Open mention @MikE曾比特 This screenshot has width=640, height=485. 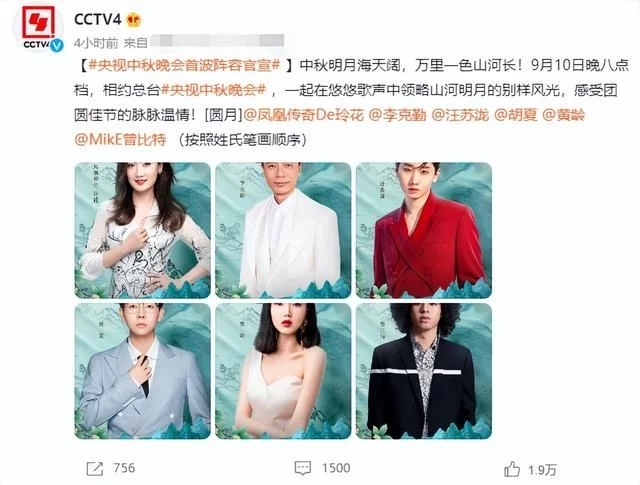click(x=120, y=140)
